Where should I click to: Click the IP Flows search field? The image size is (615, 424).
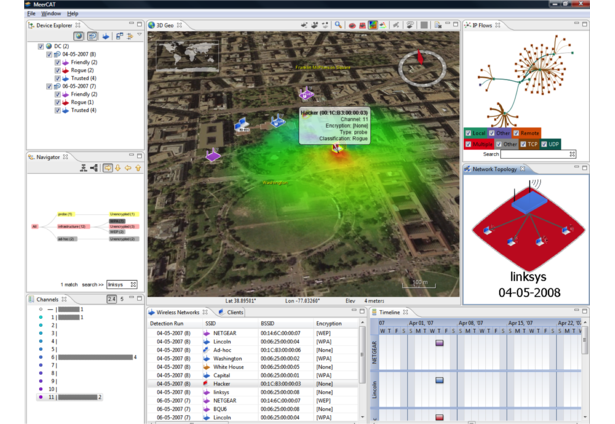(538, 154)
